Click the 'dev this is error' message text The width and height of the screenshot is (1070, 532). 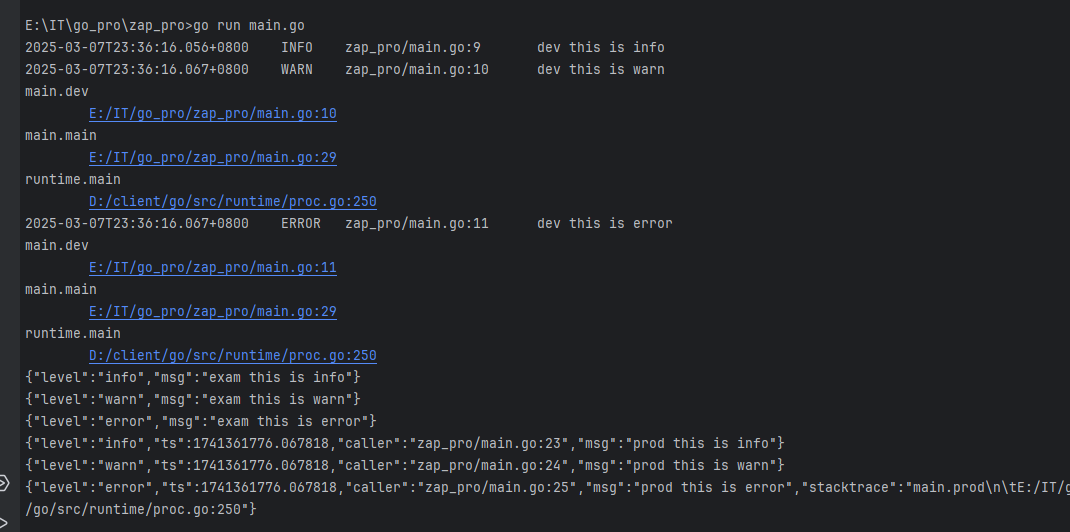[604, 224]
